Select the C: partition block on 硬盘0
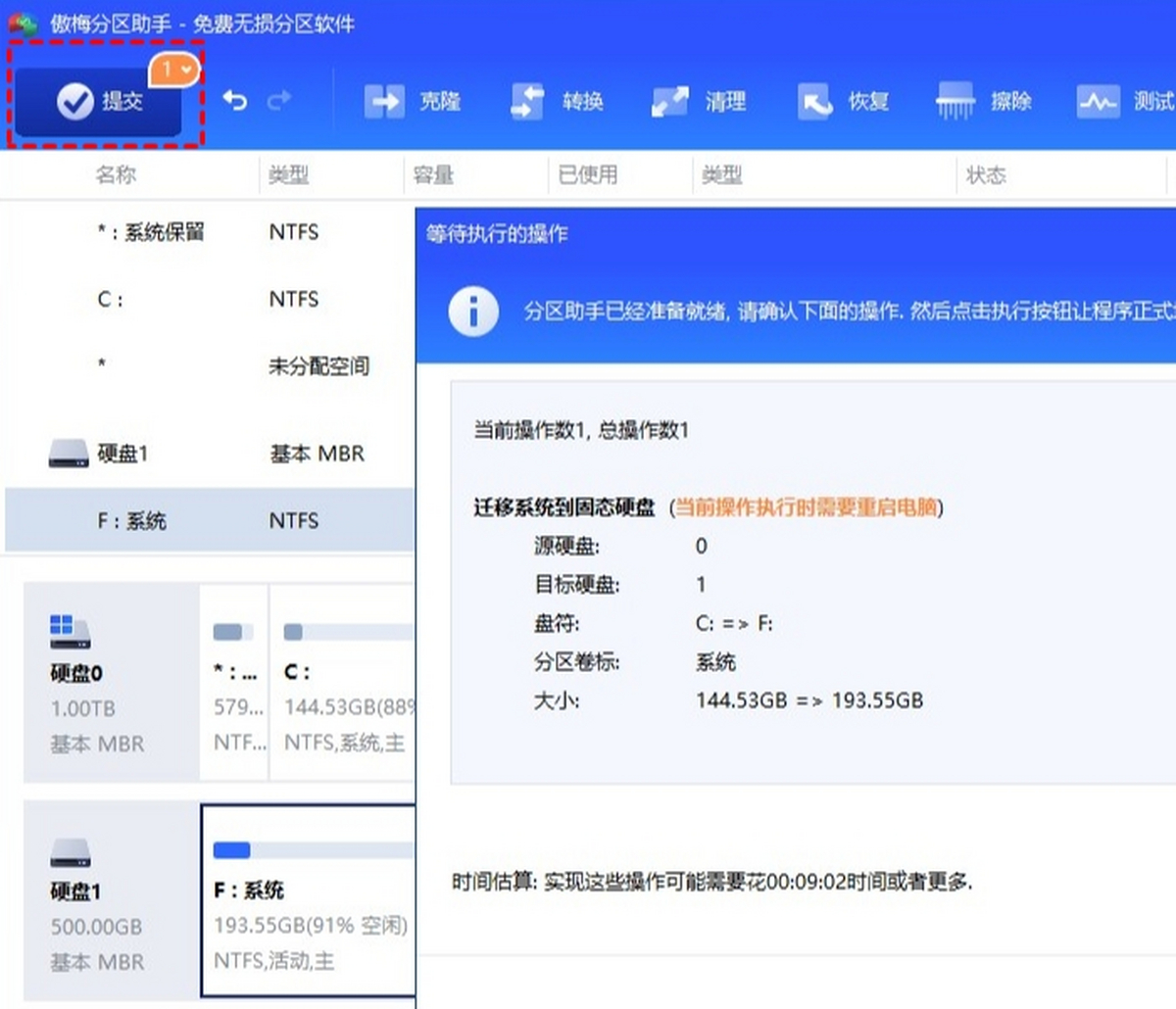This screenshot has height=1009, width=1176. tap(342, 682)
